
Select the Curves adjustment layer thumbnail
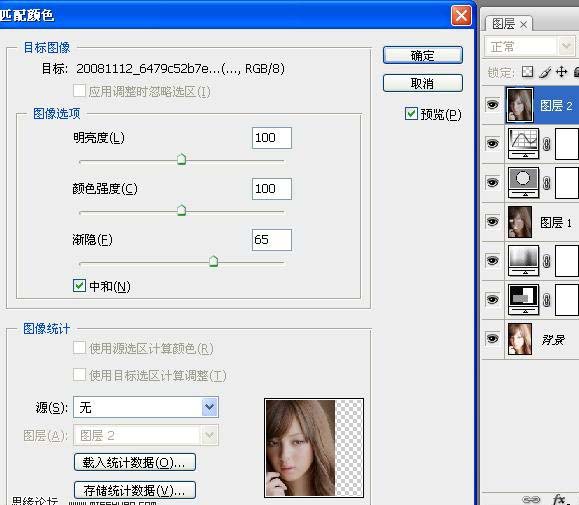pos(523,143)
